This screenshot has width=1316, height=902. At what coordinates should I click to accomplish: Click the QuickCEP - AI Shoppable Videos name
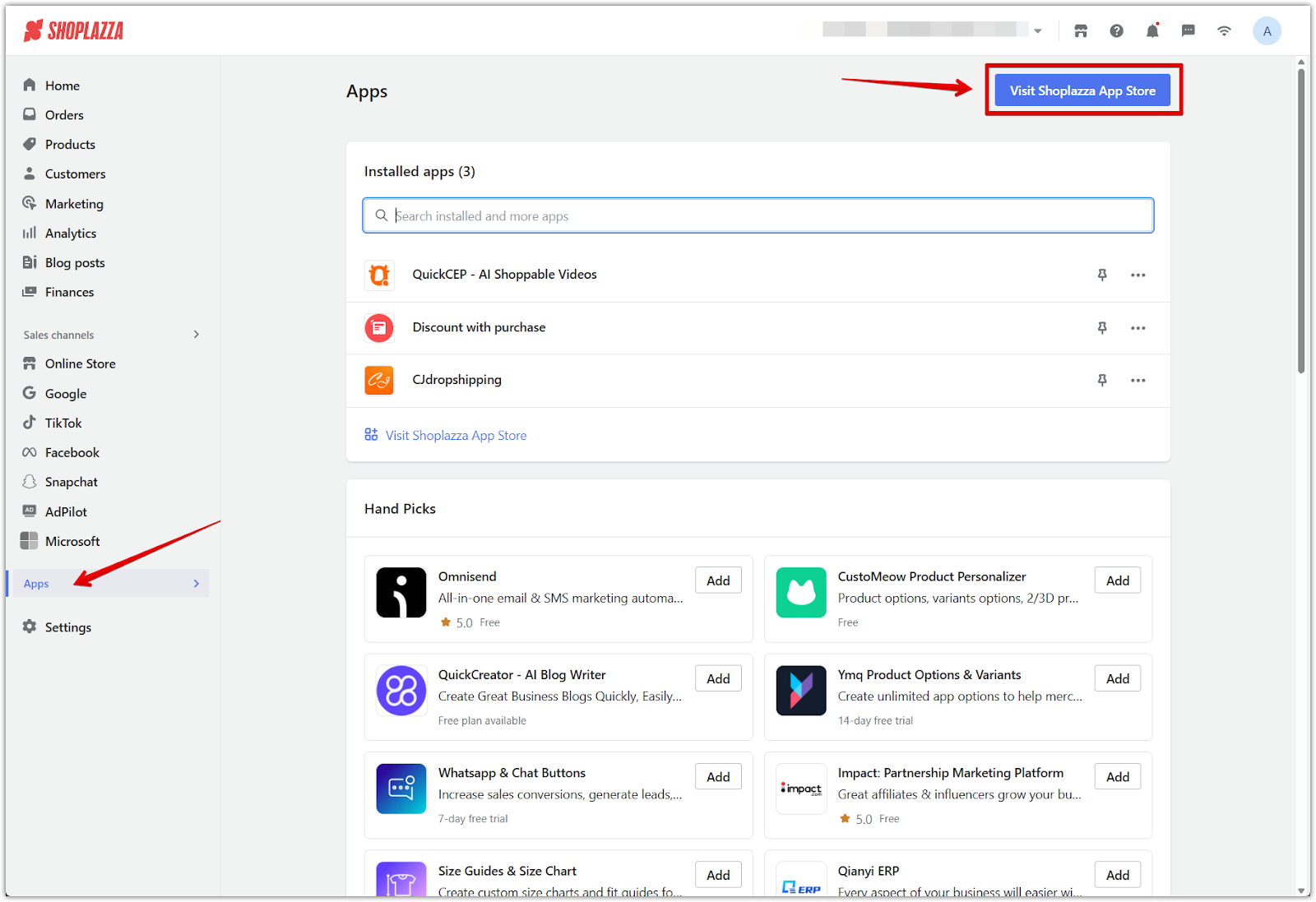pos(505,275)
